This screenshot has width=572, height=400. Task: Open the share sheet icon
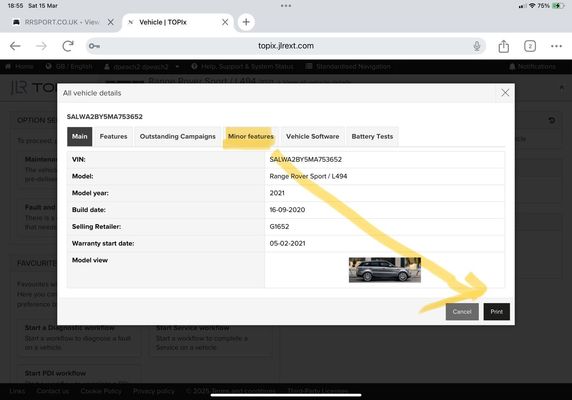(503, 46)
